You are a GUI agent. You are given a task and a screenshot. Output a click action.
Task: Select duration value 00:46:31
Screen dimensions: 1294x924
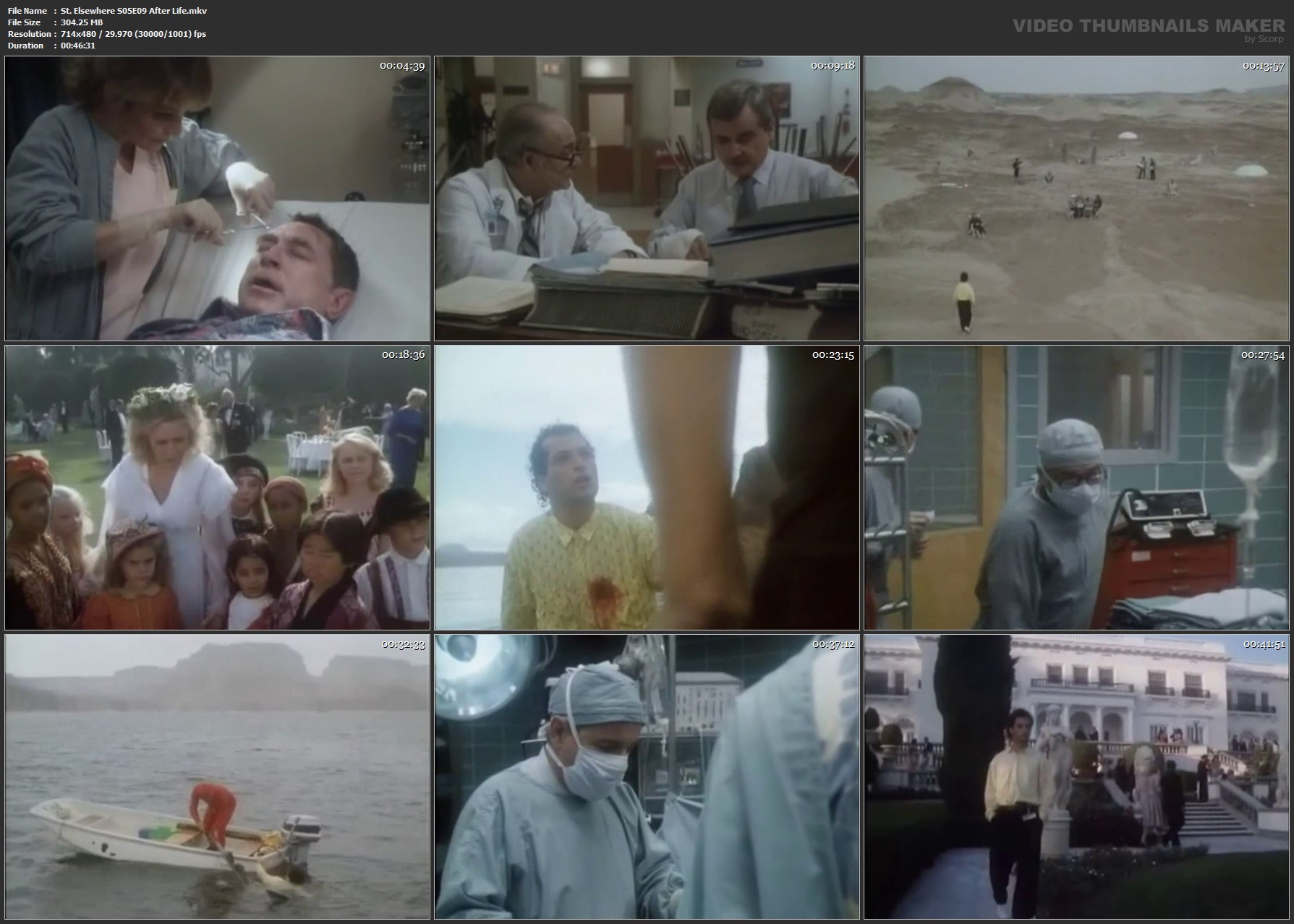(78, 46)
